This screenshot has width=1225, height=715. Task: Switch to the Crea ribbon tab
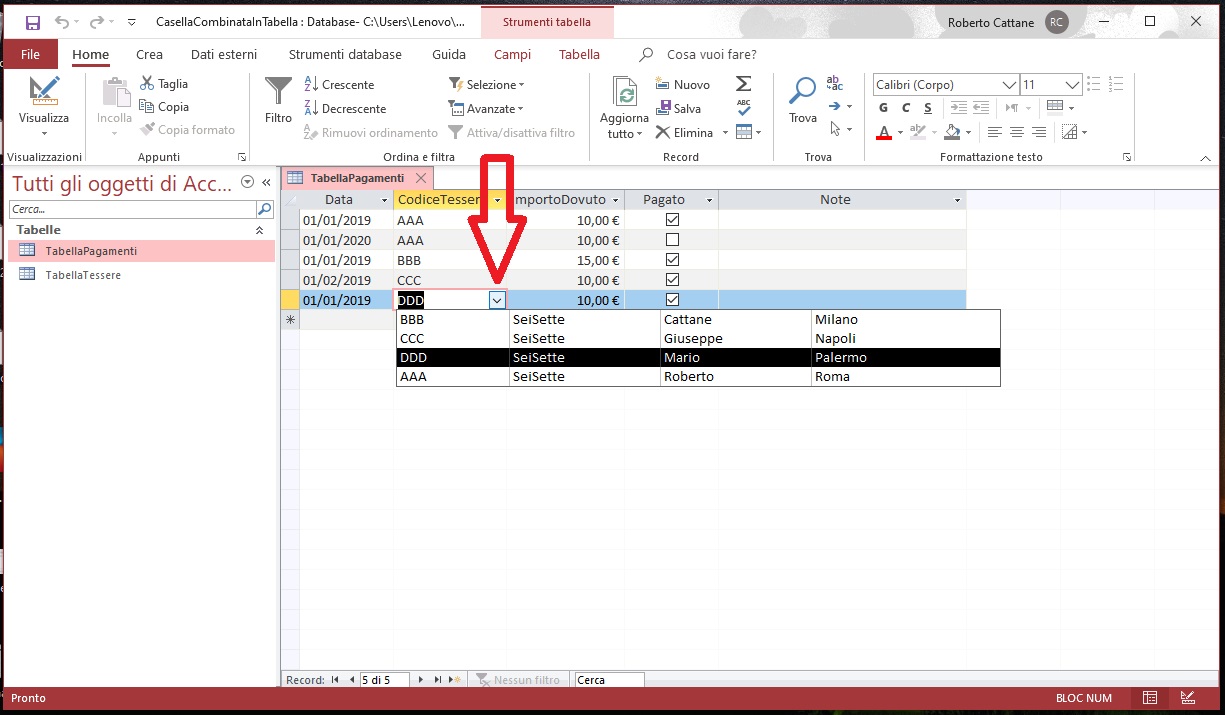[x=149, y=55]
